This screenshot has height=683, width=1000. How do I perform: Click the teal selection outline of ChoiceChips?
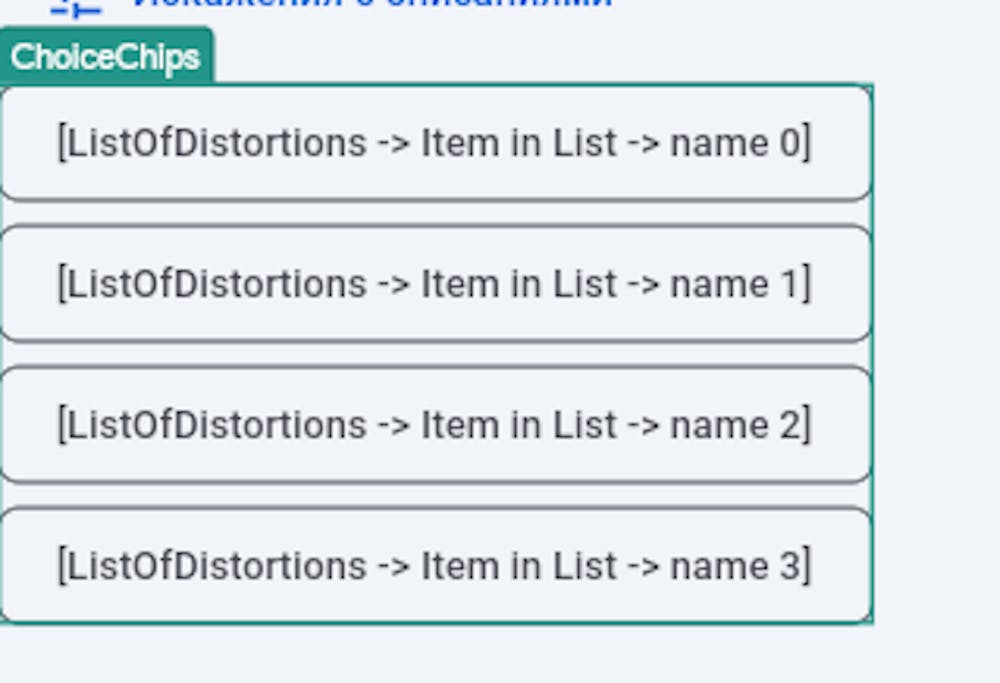pyautogui.click(x=874, y=350)
